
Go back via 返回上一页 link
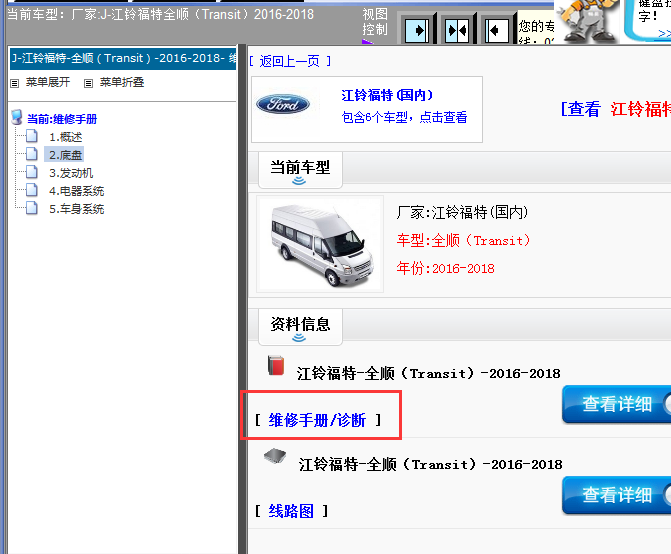[x=290, y=61]
